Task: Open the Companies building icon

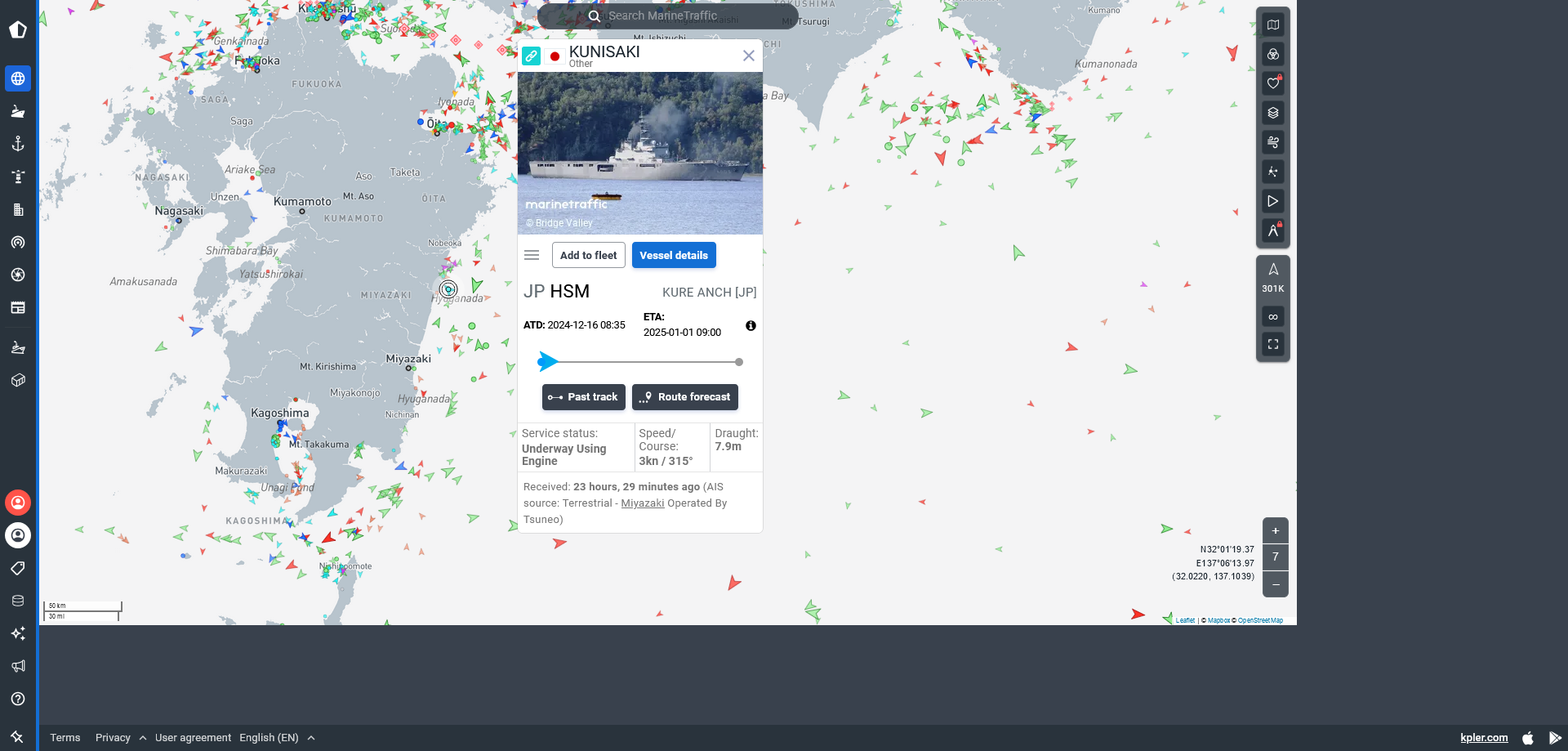Action: click(x=18, y=209)
